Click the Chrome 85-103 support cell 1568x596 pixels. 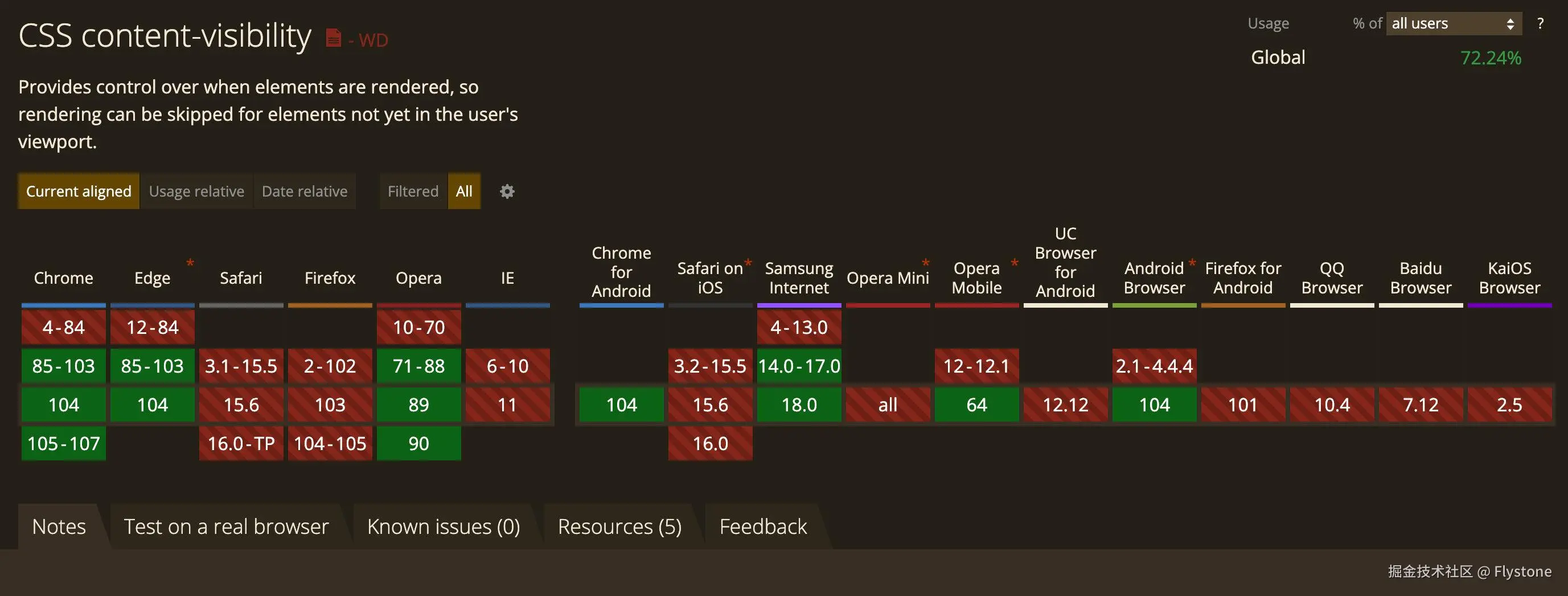click(63, 366)
